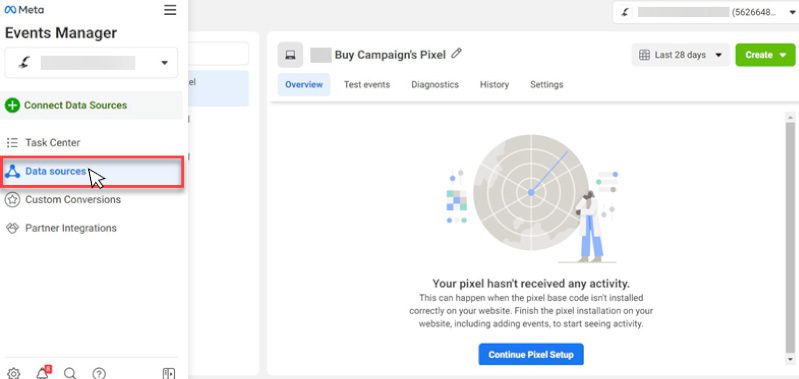Click the Task Center list icon

click(x=12, y=143)
